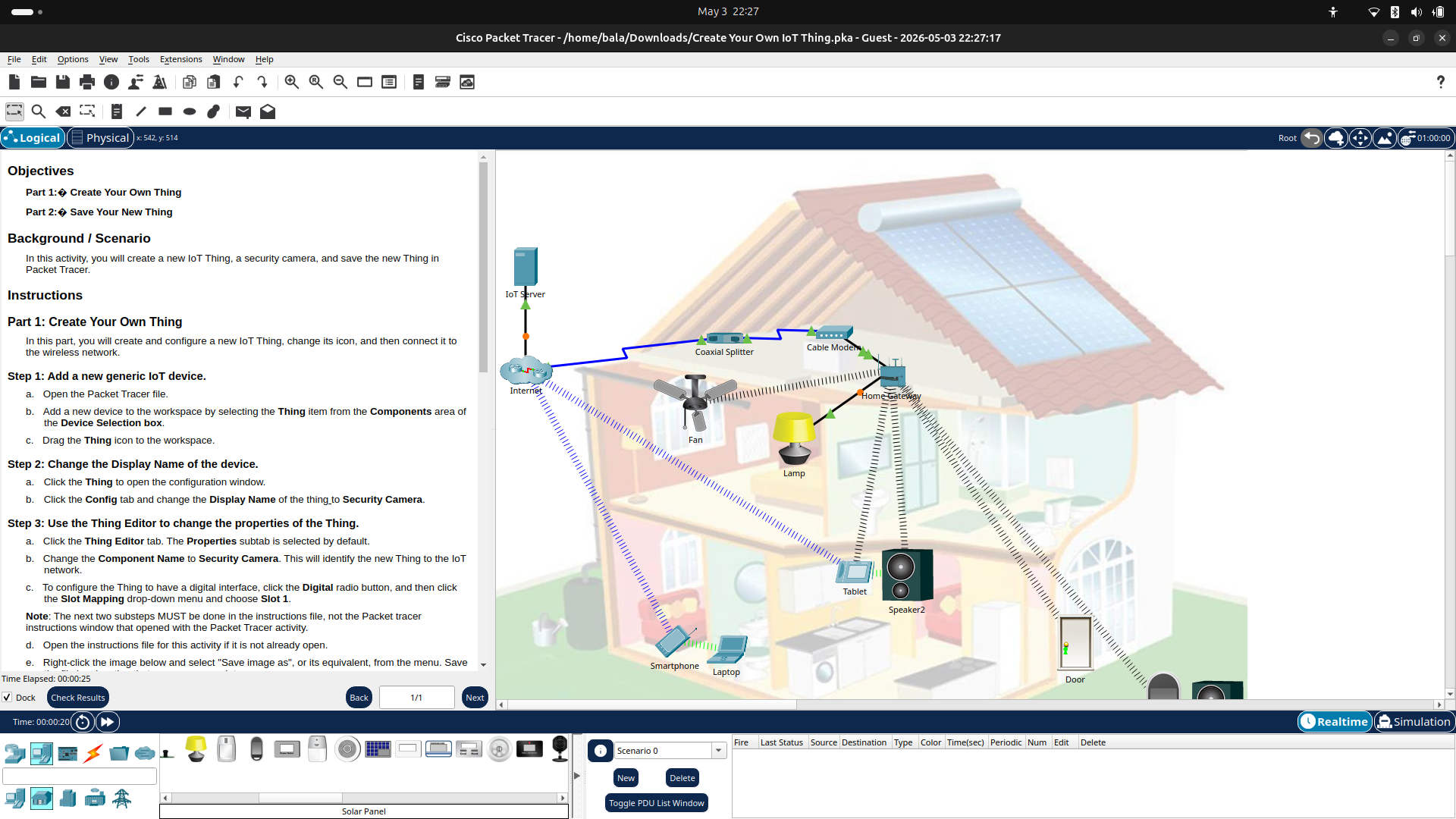Expand the PDU list panel arrow

tap(577, 776)
